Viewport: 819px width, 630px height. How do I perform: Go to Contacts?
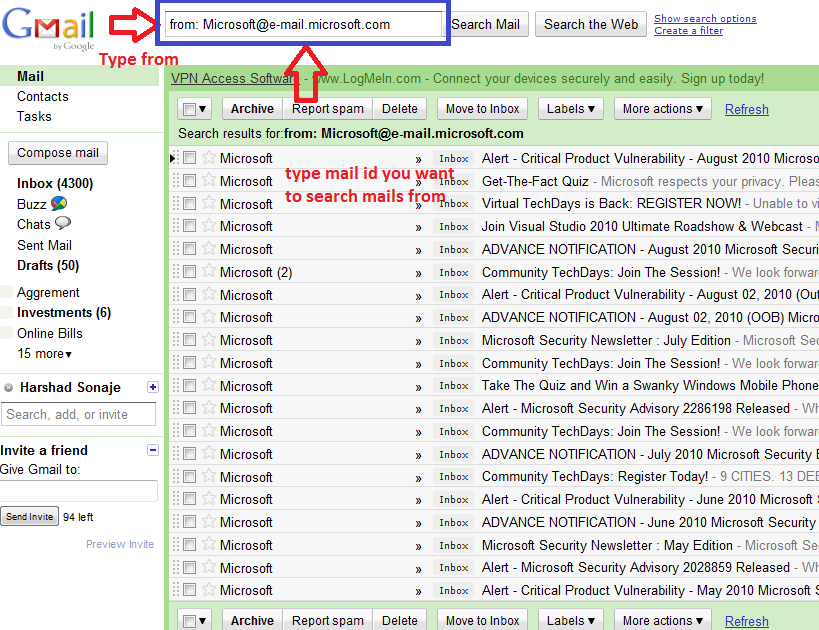[43, 97]
